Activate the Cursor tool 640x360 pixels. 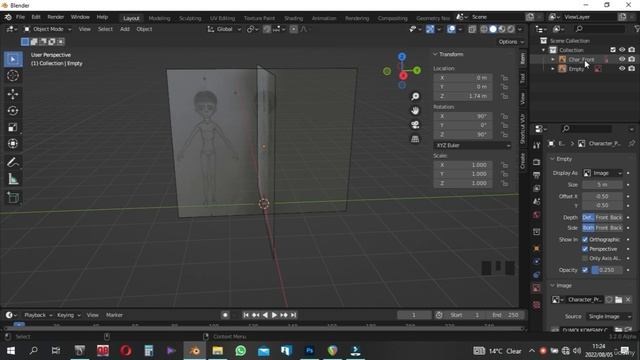pos(13,76)
